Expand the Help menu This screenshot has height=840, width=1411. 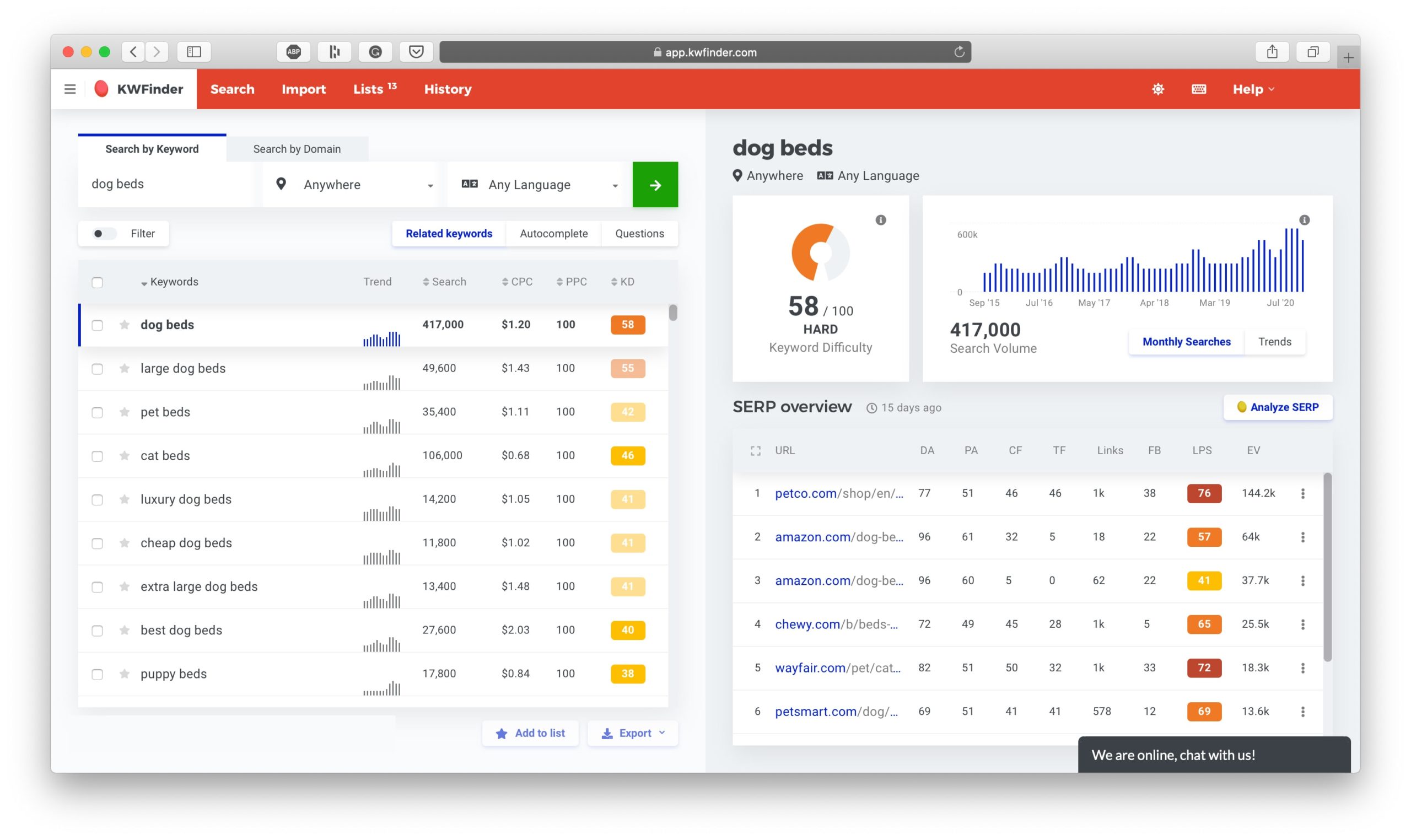pos(1253,89)
